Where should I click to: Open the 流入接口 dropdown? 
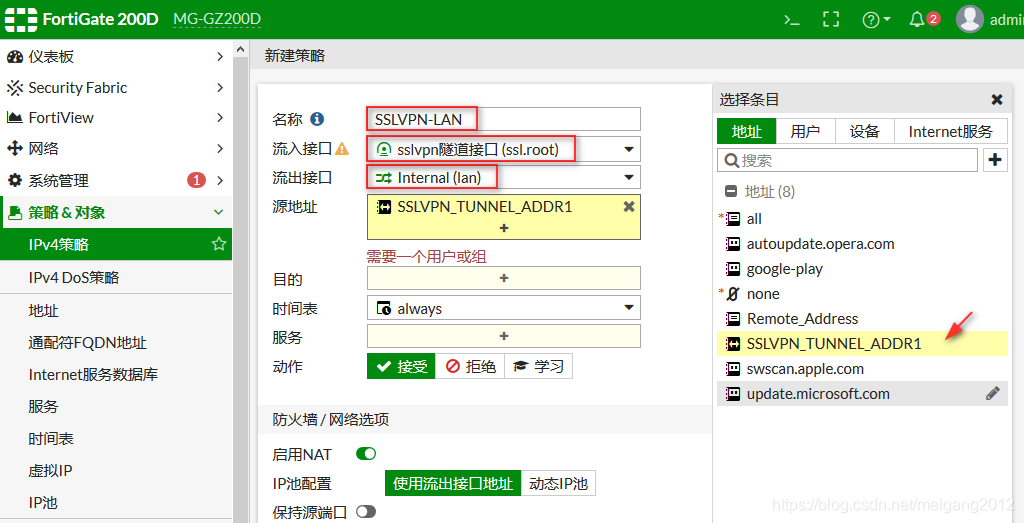[504, 150]
